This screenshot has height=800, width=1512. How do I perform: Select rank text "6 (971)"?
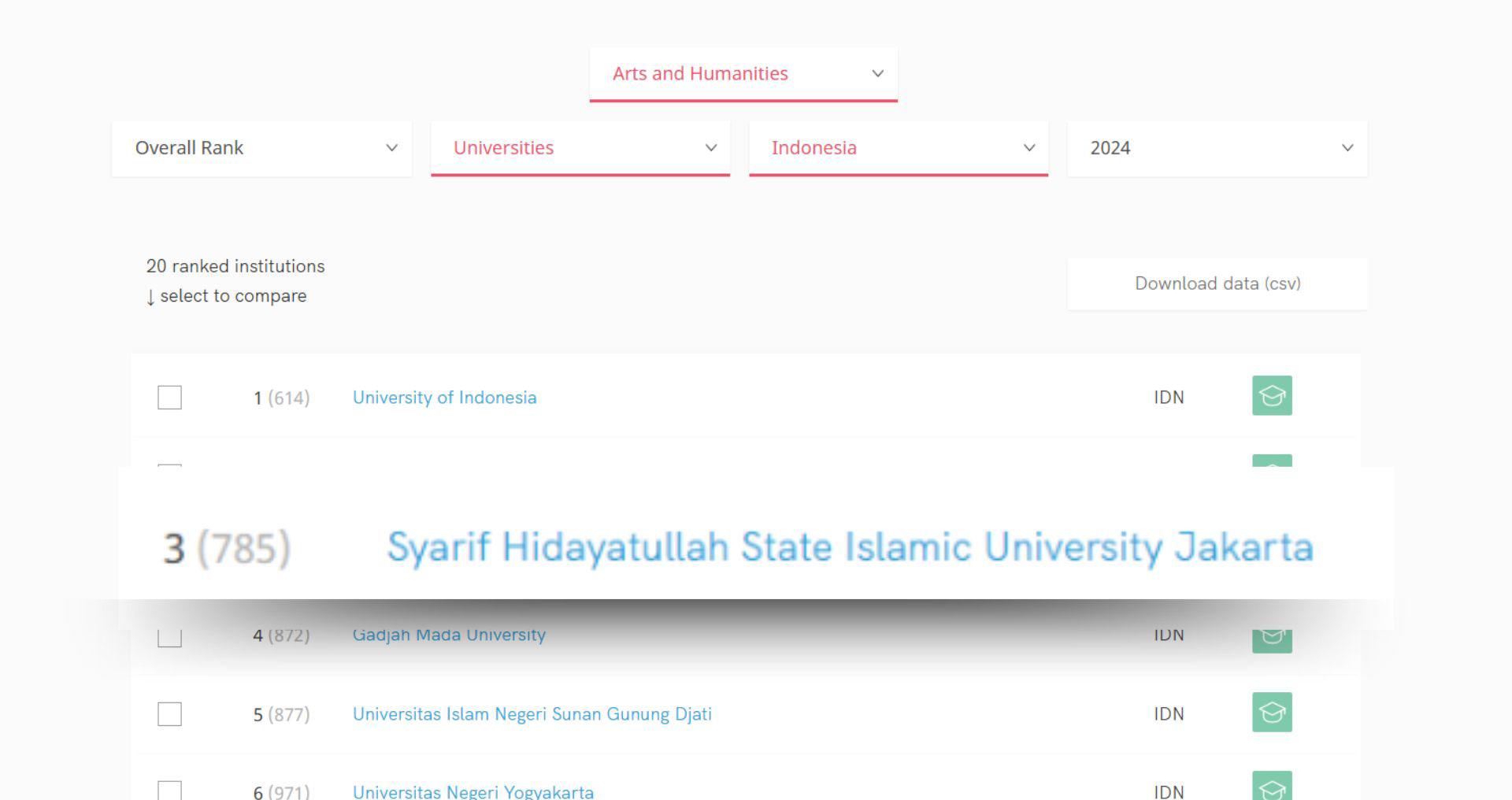pos(281,792)
